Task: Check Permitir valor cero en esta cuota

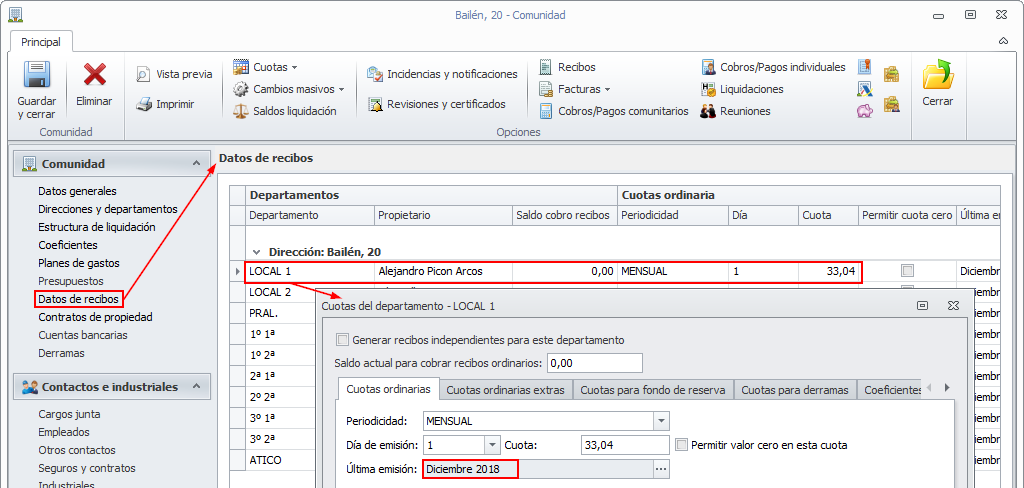Action: click(683, 445)
